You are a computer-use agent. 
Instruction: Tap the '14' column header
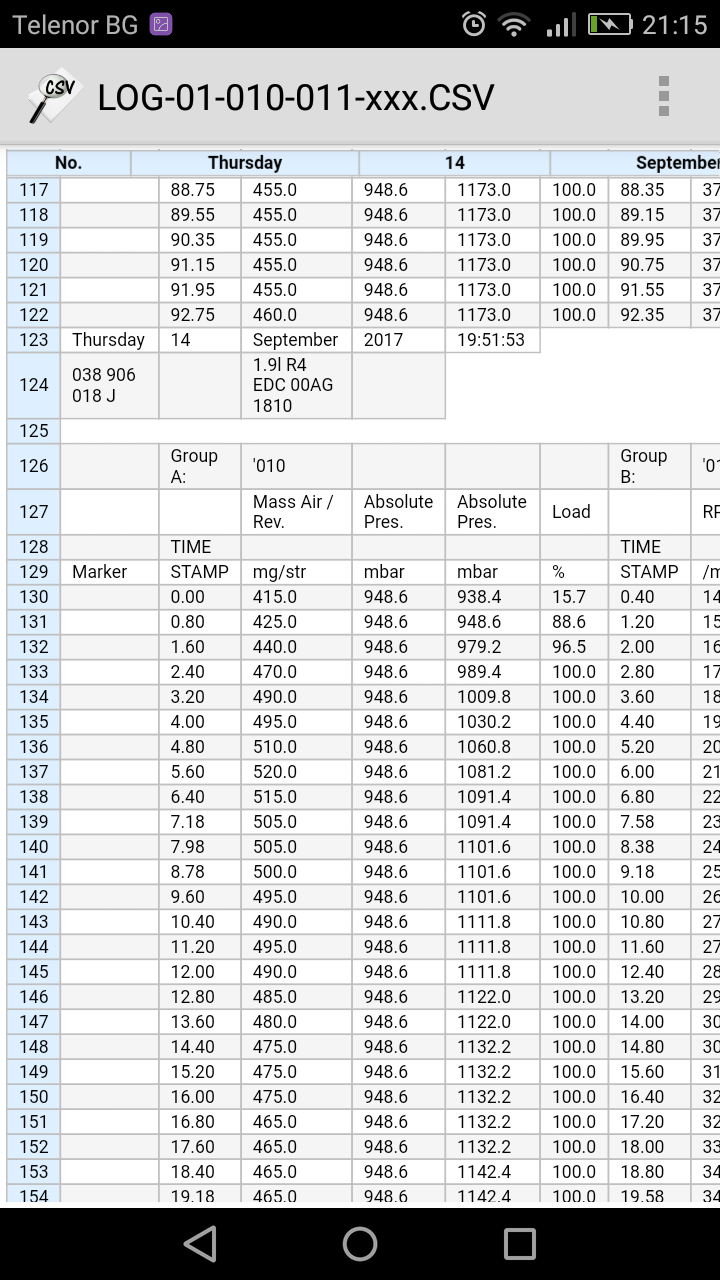[x=454, y=163]
